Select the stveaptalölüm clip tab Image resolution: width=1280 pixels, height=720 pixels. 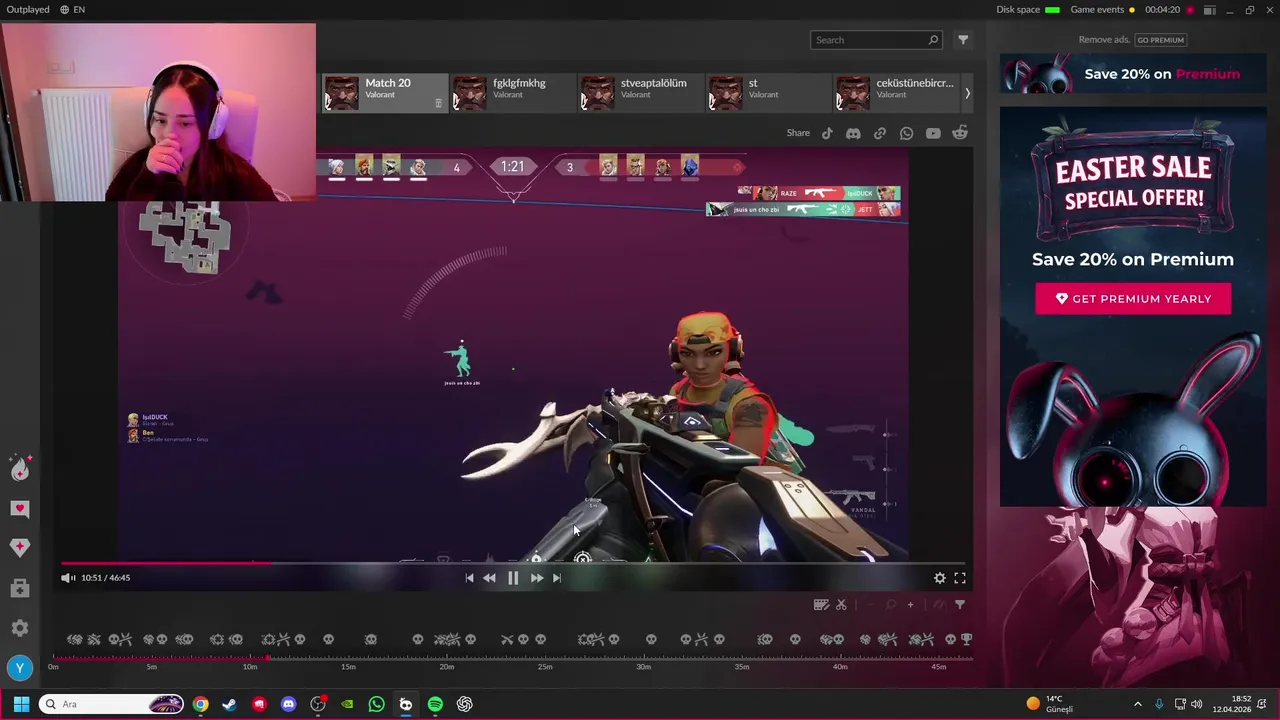(640, 93)
